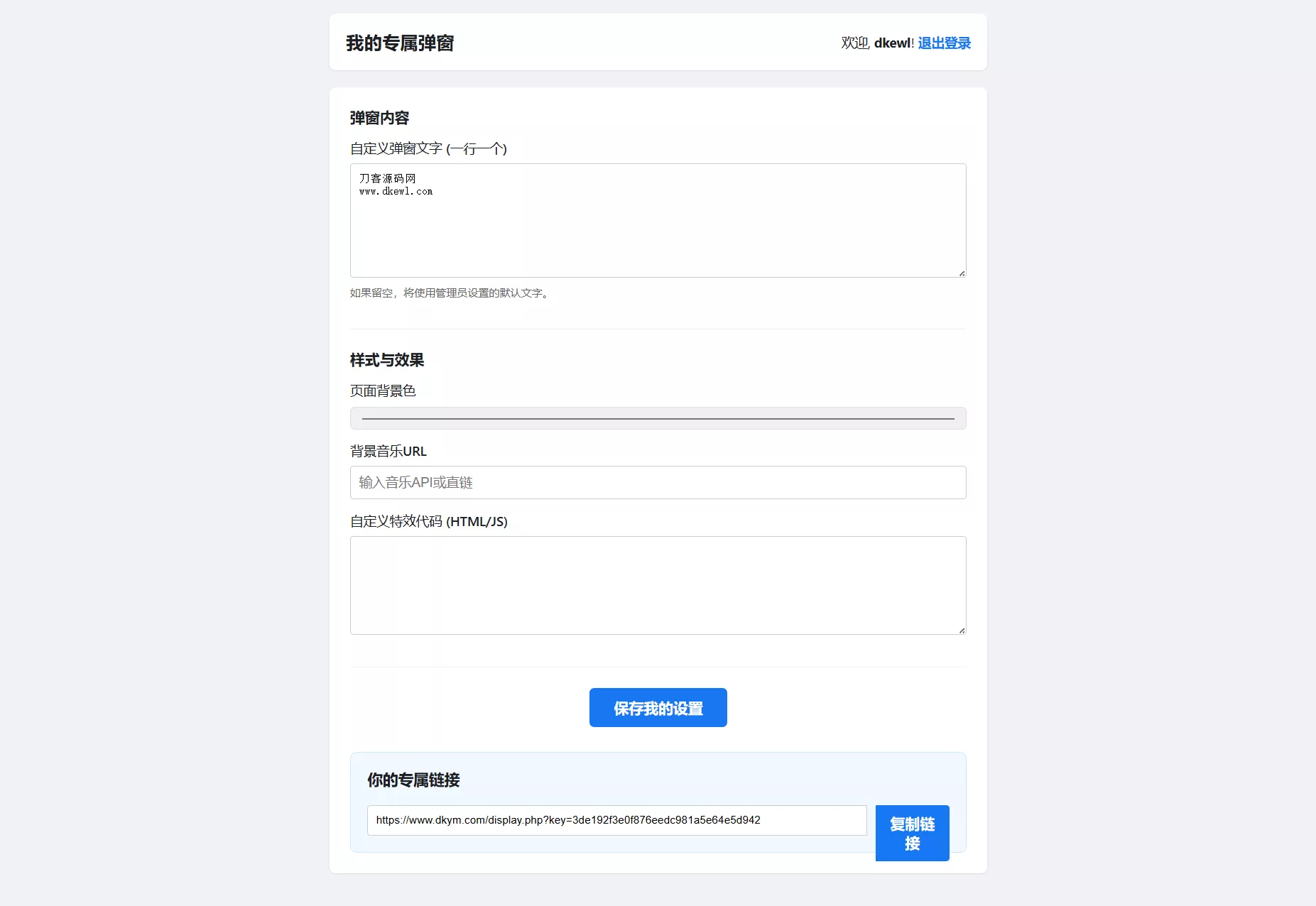
Task: Click the 你的专属链接 heading
Action: (x=413, y=780)
